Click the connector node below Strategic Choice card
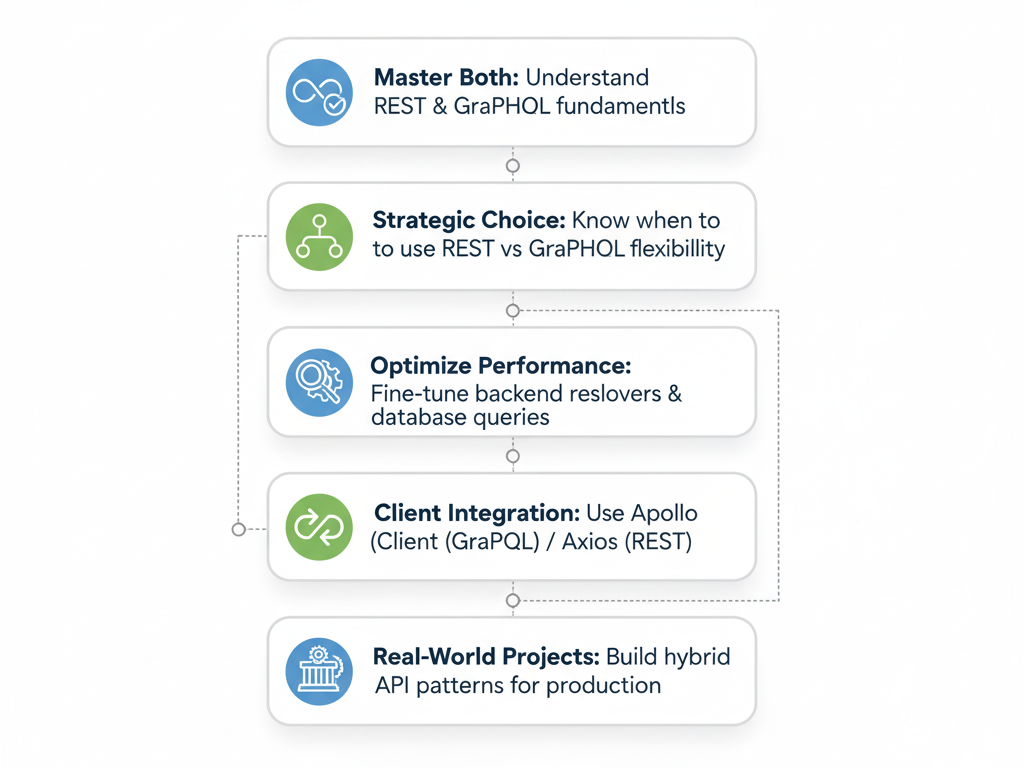The image size is (1024, 768). [513, 311]
